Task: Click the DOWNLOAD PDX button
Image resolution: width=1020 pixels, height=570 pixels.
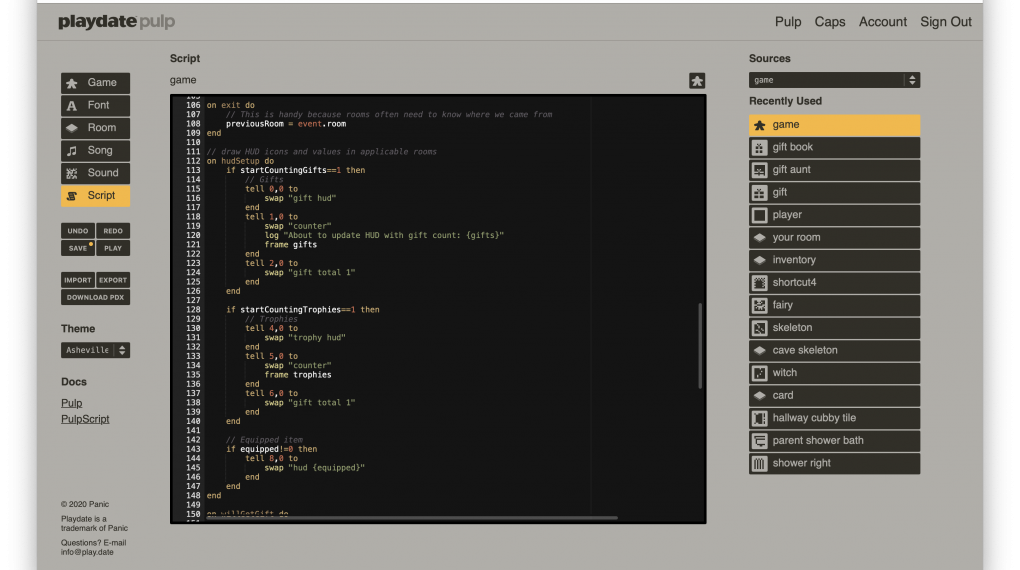Action: coord(95,297)
